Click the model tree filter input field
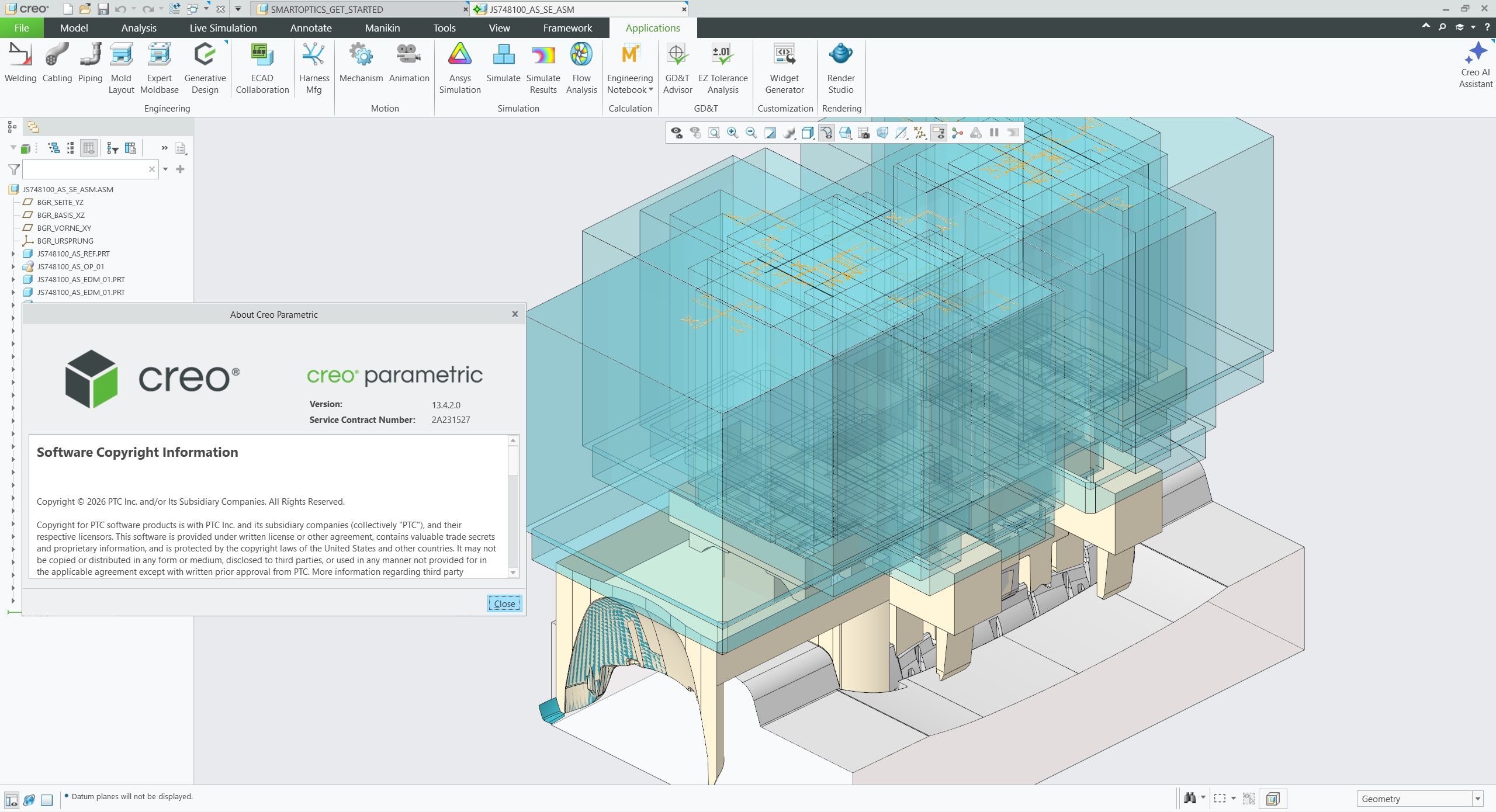 coord(90,169)
